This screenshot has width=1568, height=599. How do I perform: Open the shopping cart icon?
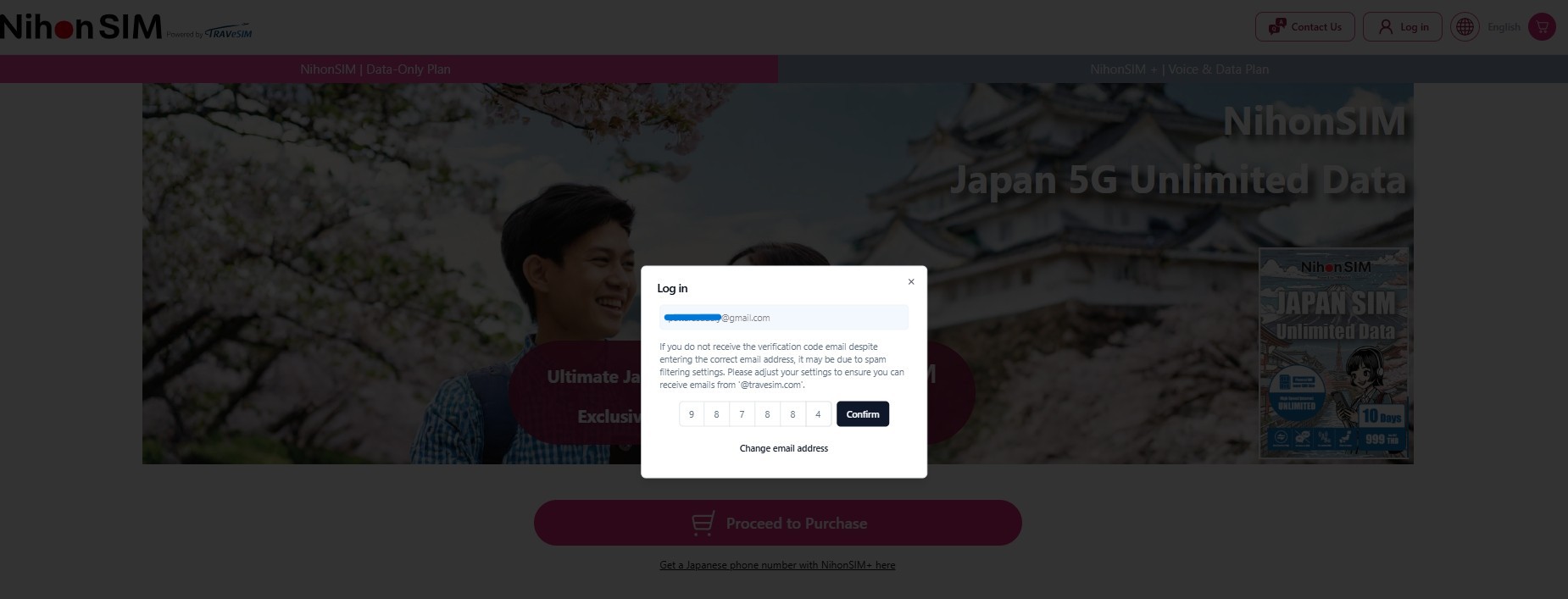[1542, 27]
